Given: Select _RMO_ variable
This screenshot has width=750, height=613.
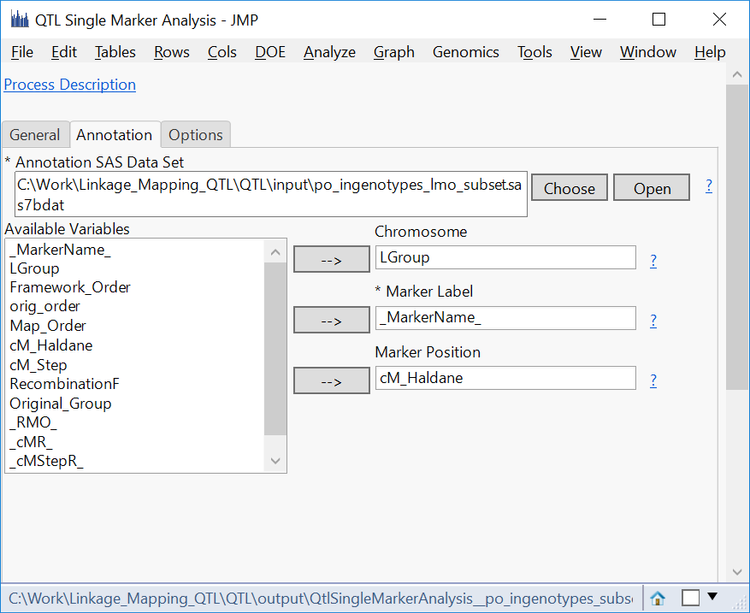Looking at the screenshot, I should point(33,423).
